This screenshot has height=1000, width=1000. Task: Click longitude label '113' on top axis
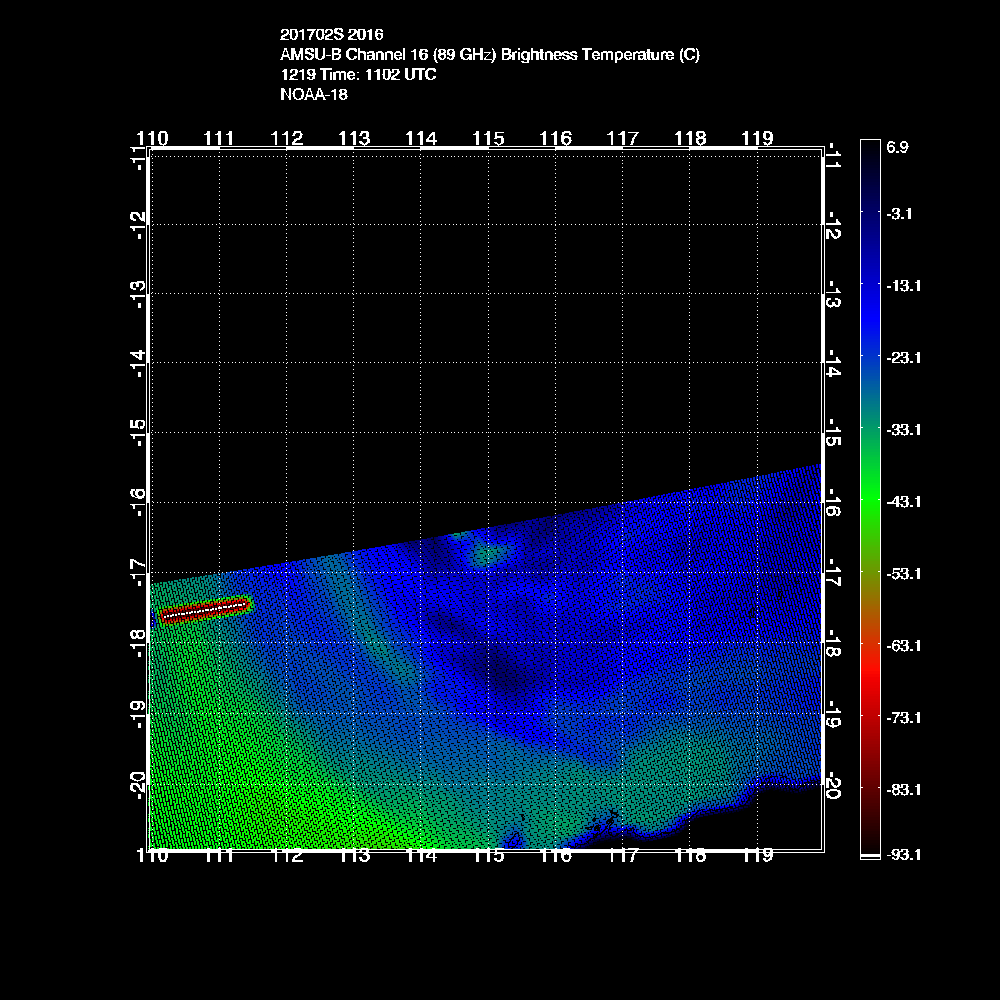point(354,138)
